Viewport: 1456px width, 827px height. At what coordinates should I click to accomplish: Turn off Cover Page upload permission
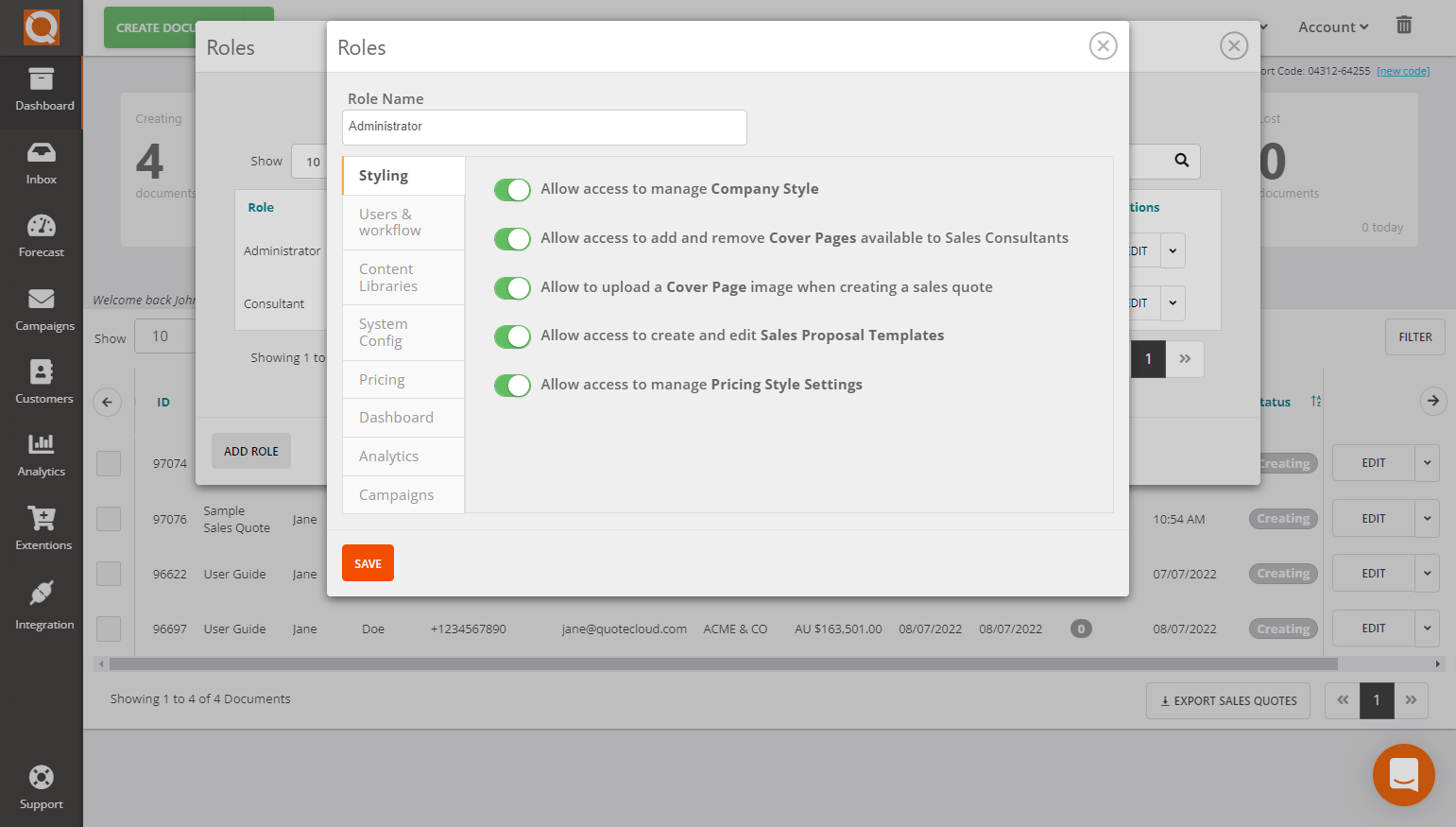click(x=512, y=287)
